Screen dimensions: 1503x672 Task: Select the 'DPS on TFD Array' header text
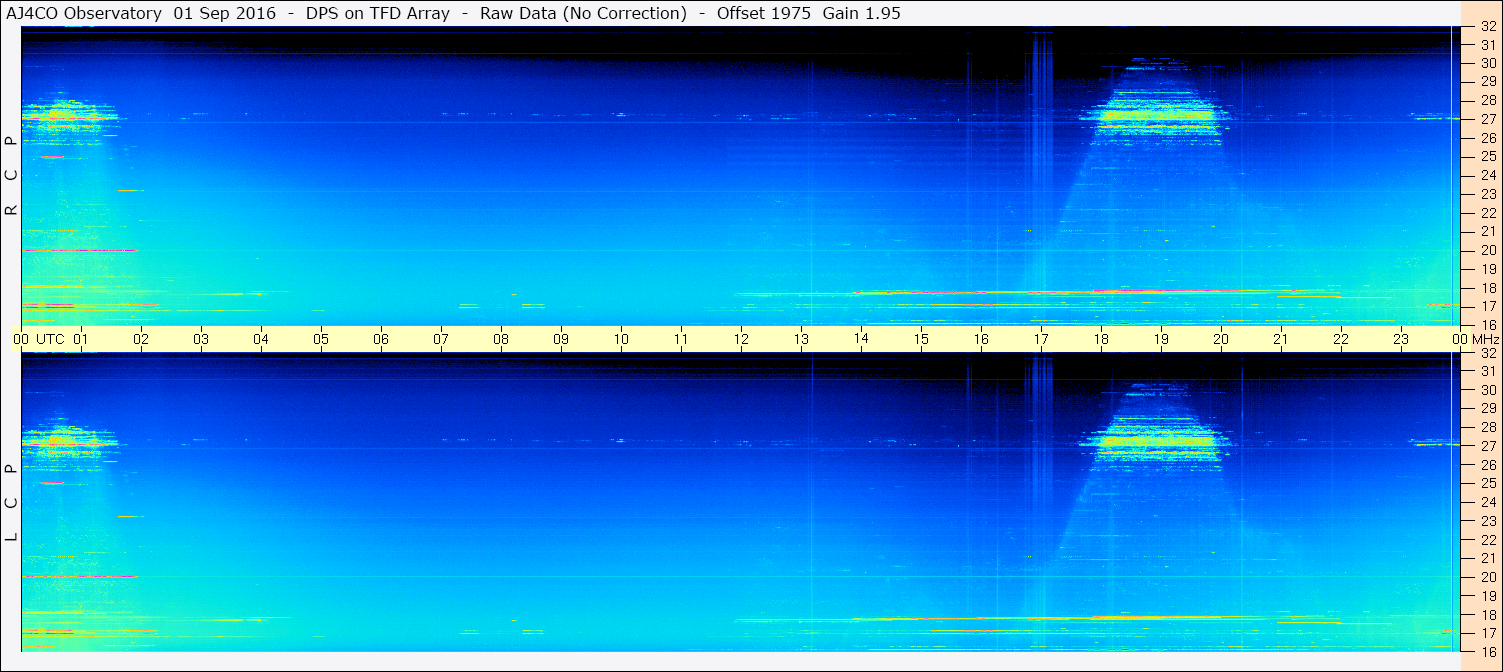377,13
